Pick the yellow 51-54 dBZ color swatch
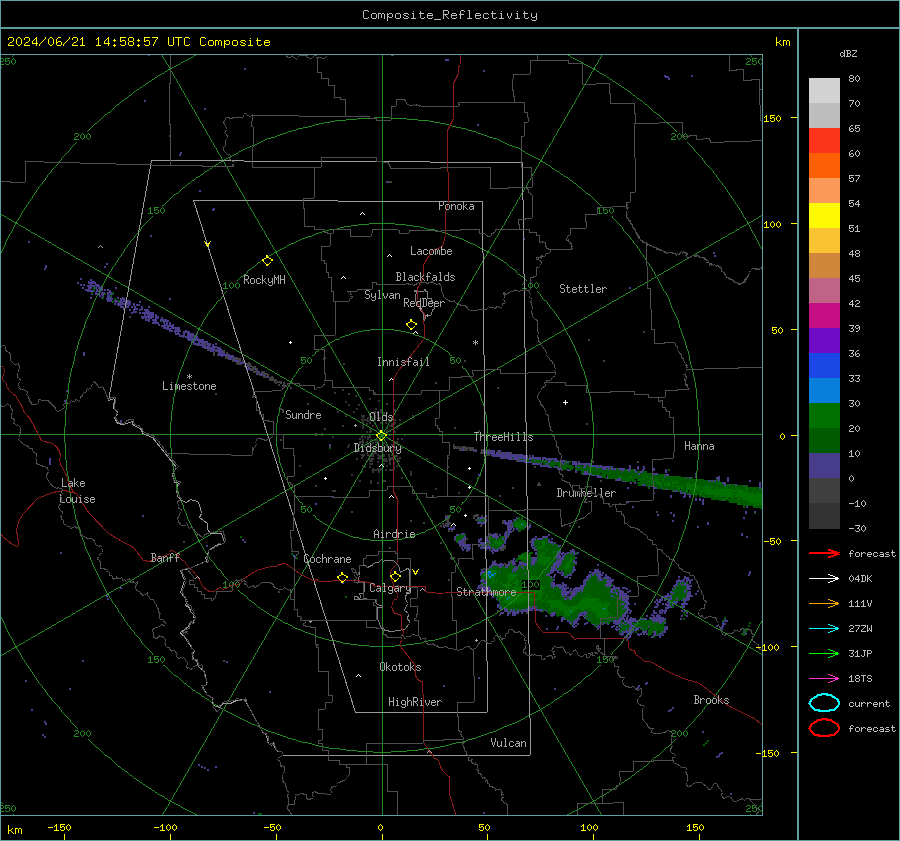The height and width of the screenshot is (841, 900). [824, 215]
